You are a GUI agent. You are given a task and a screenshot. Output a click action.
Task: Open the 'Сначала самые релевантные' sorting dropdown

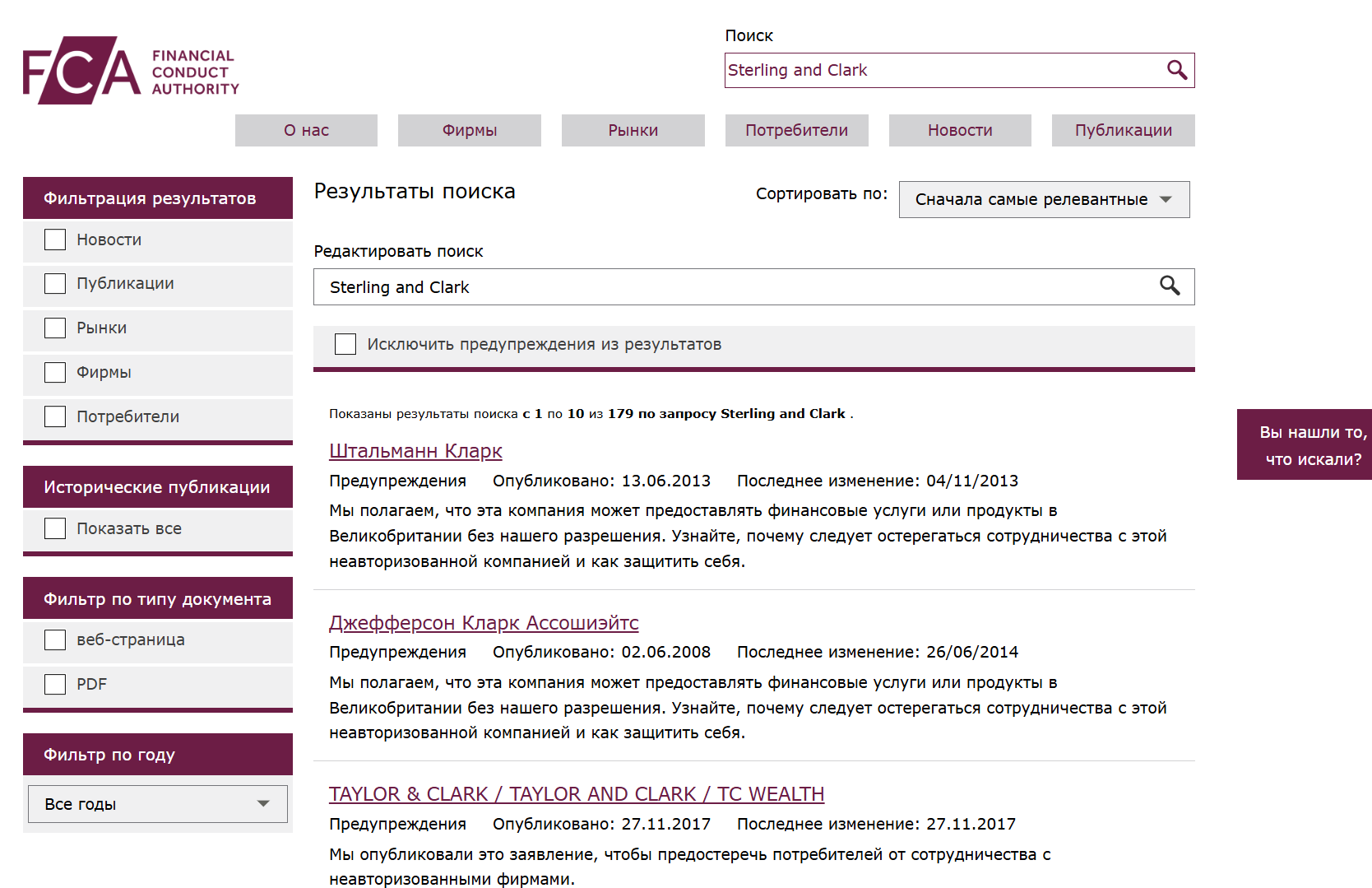coord(1043,199)
